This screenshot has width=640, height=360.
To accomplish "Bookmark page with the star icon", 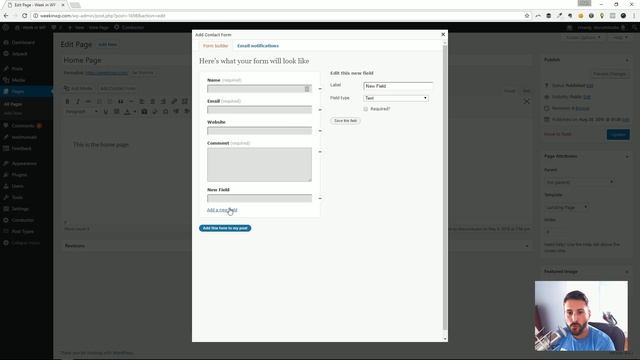I will coord(527,16).
